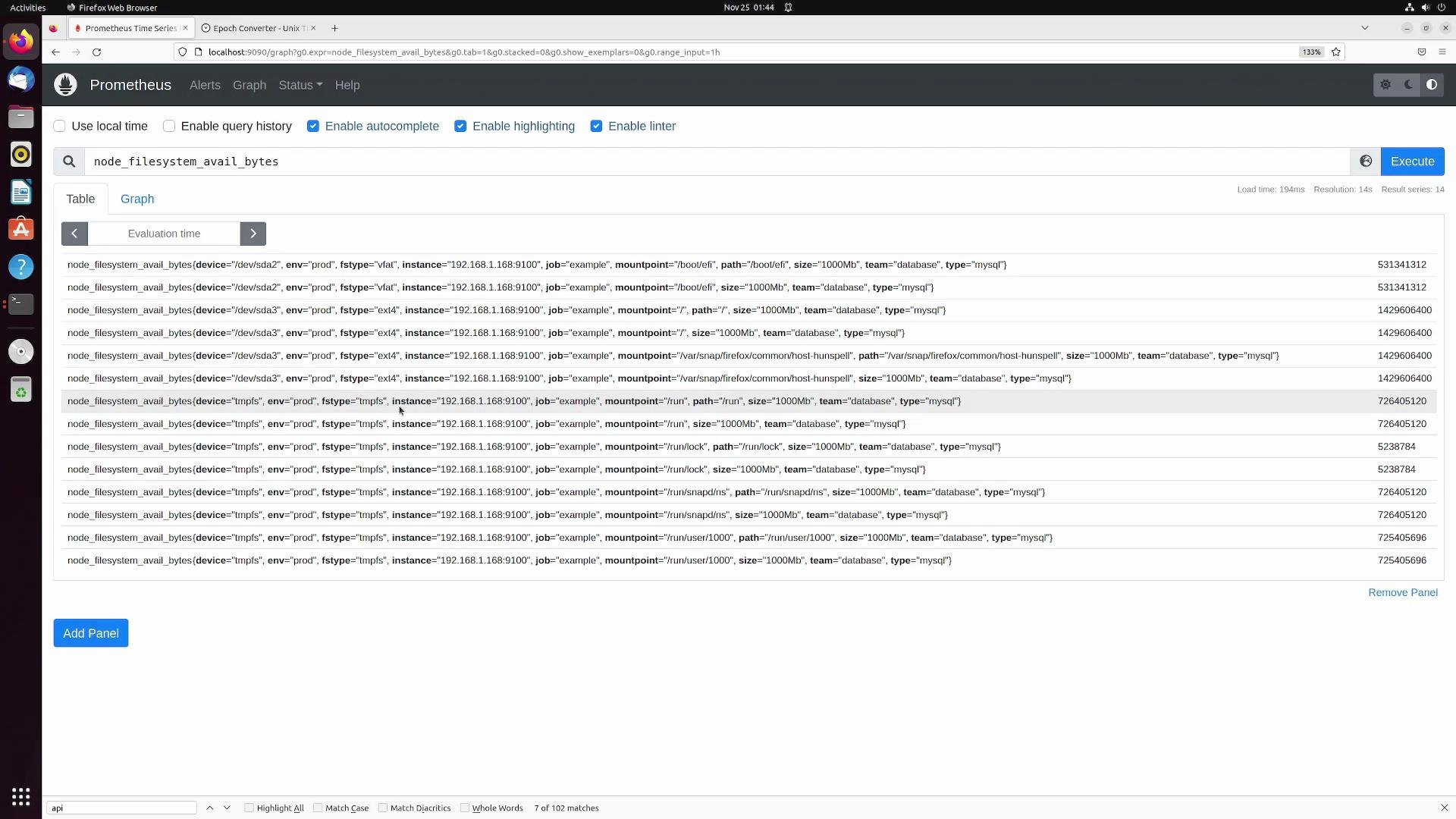Switch to Epoch Converter browser tab
This screenshot has height=819, width=1456.
point(259,28)
